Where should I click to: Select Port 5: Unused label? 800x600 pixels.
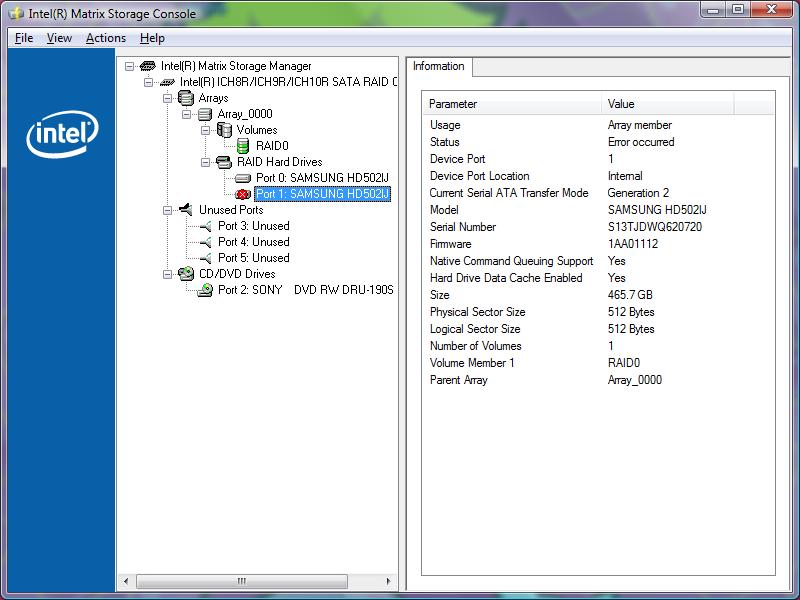254,258
